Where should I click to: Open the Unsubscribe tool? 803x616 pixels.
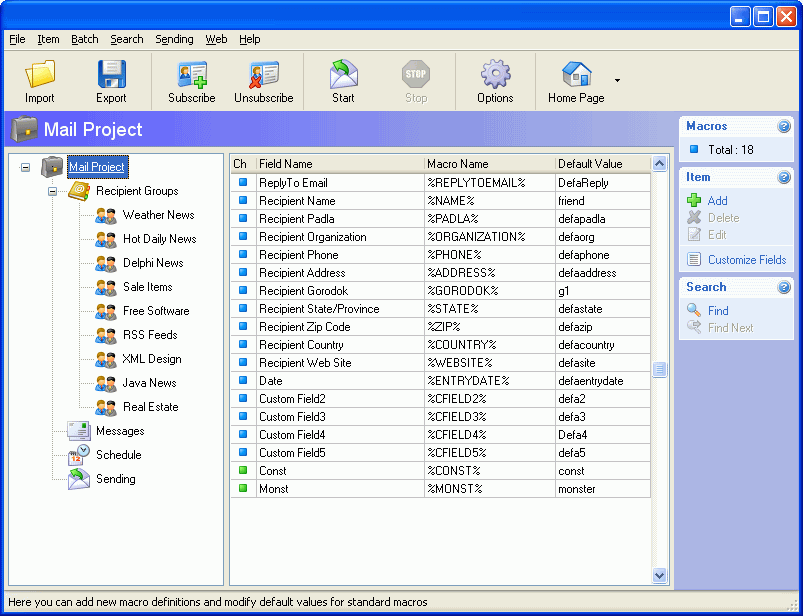point(263,80)
